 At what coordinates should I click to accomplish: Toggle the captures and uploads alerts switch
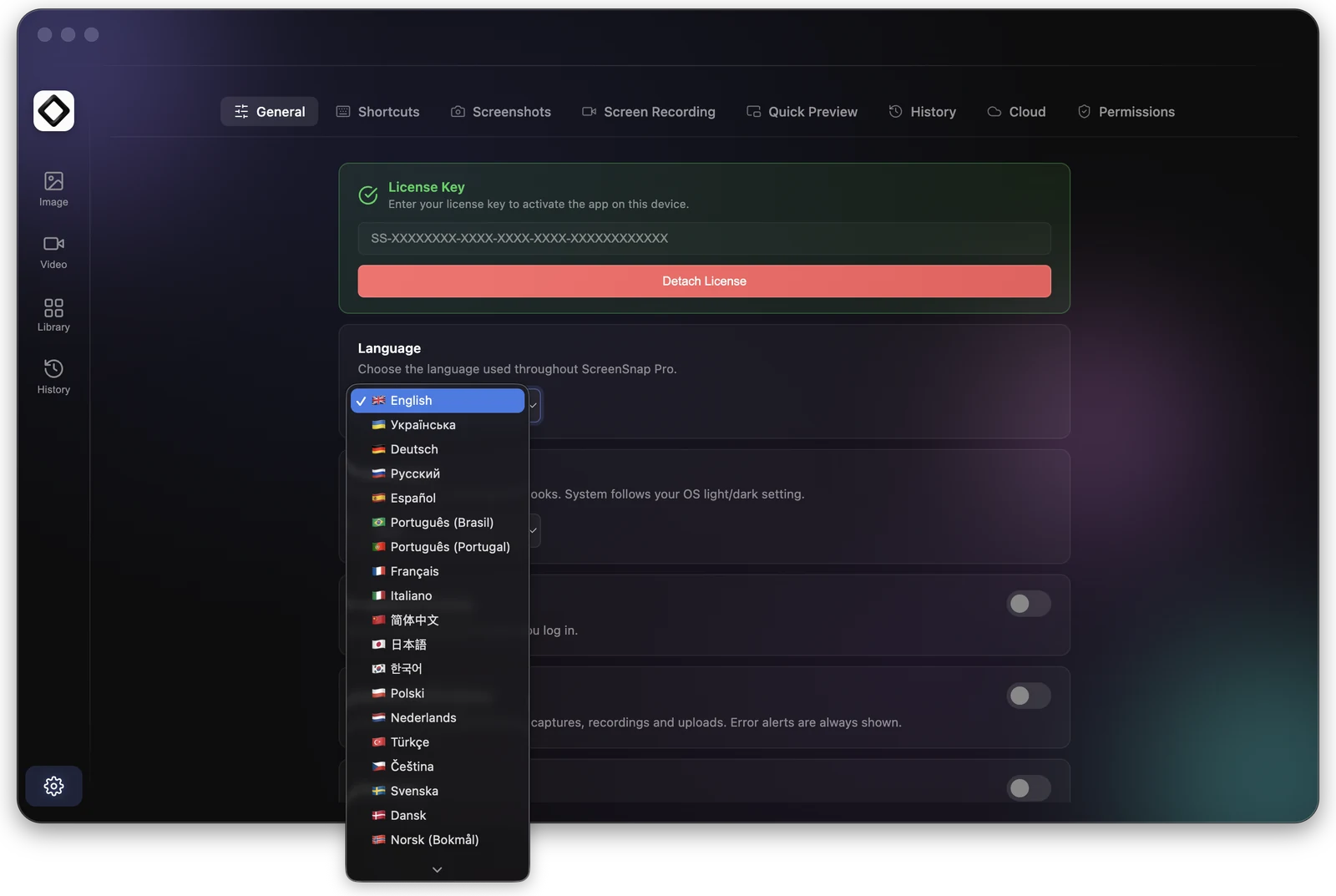coord(1028,696)
